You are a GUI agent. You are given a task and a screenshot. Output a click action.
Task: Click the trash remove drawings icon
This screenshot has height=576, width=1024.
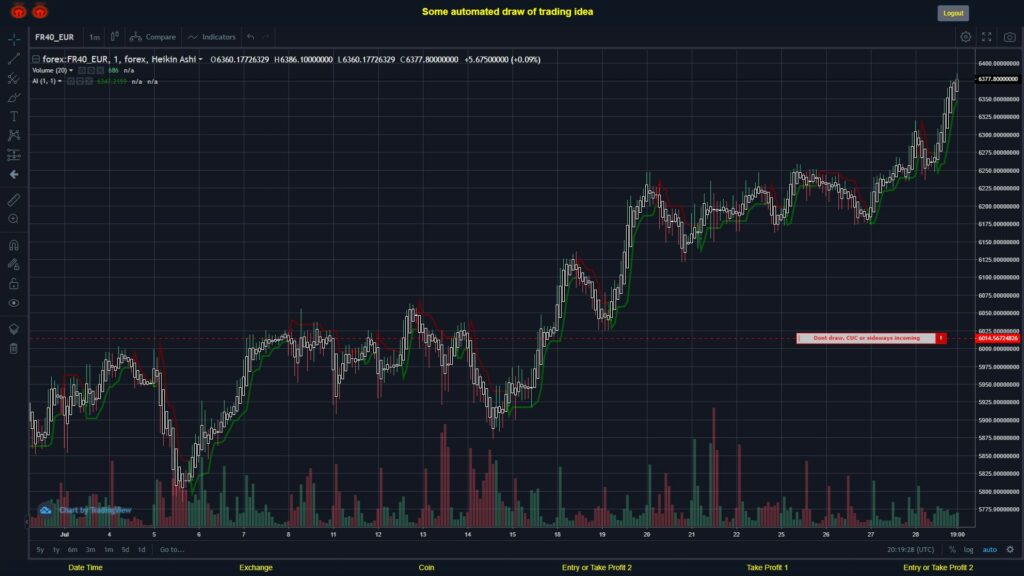[x=14, y=348]
